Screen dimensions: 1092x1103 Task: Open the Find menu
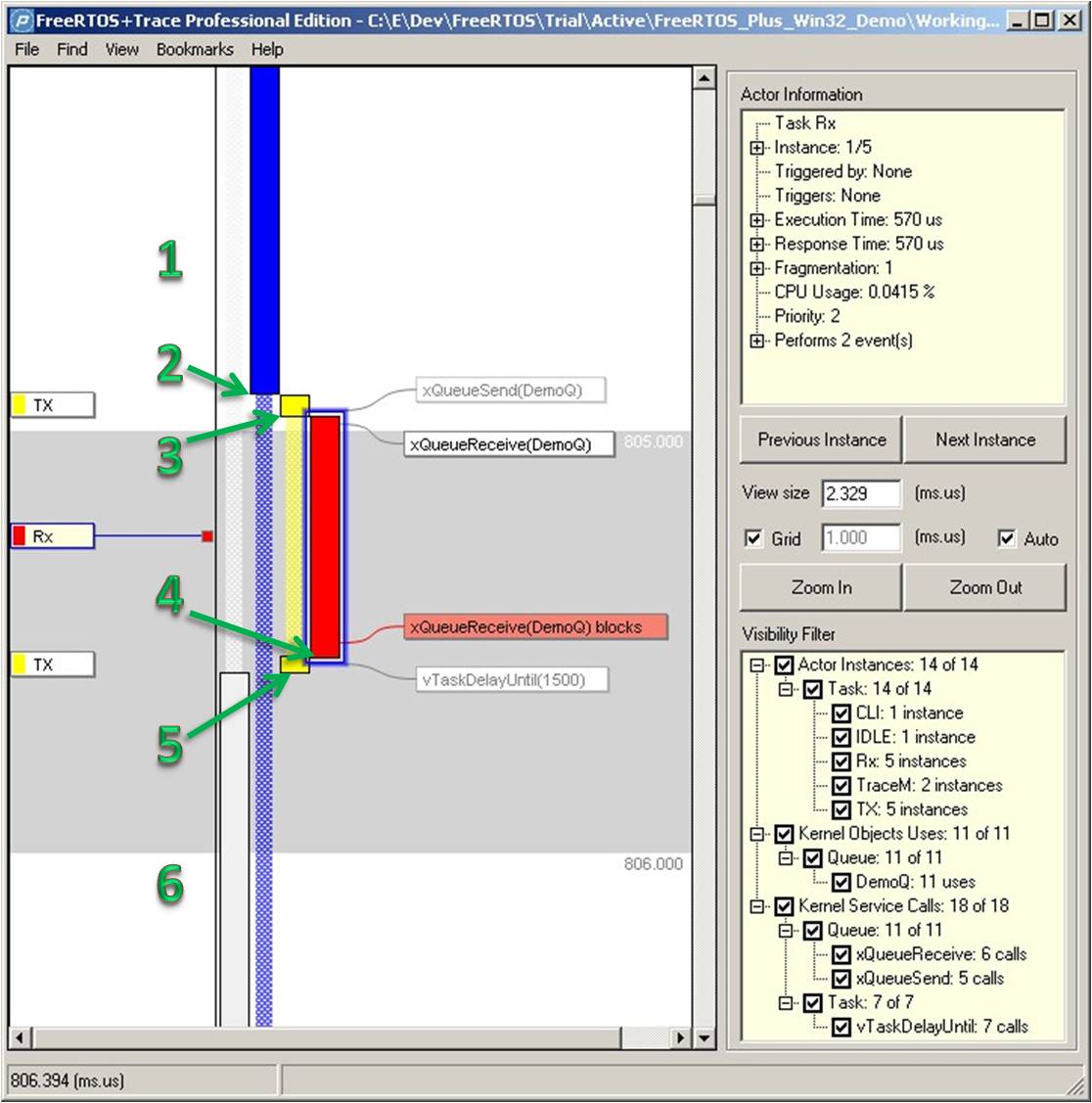(71, 49)
